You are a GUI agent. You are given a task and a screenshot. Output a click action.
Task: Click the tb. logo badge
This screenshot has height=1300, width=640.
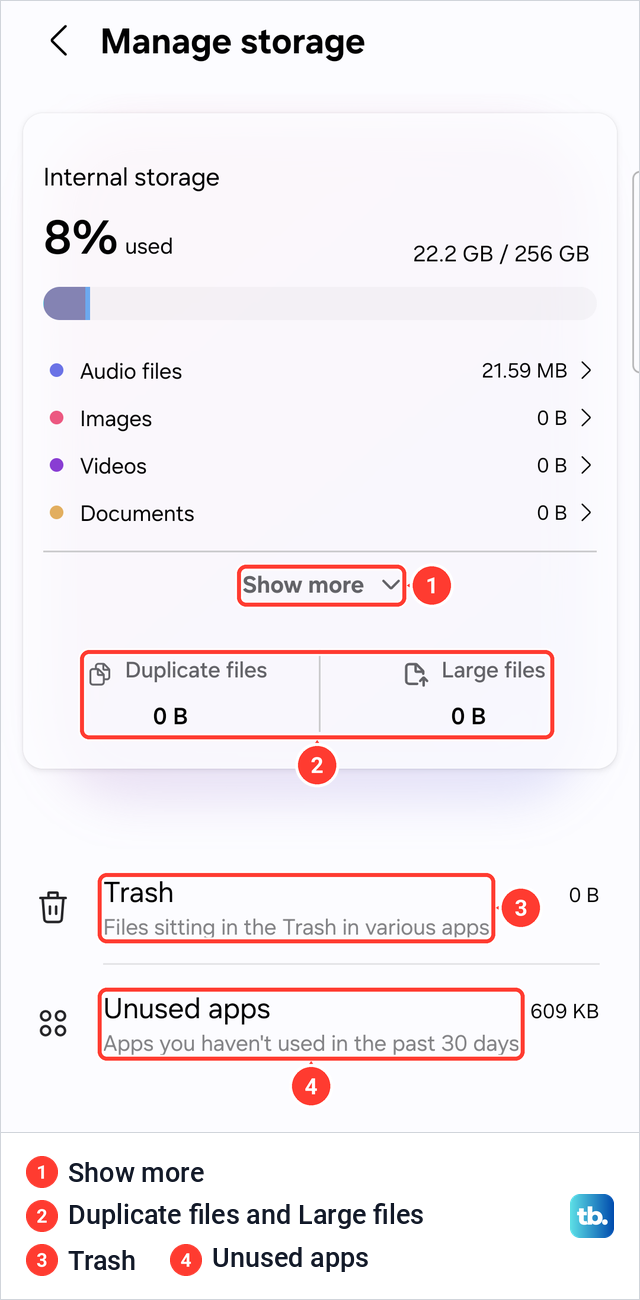(591, 1216)
